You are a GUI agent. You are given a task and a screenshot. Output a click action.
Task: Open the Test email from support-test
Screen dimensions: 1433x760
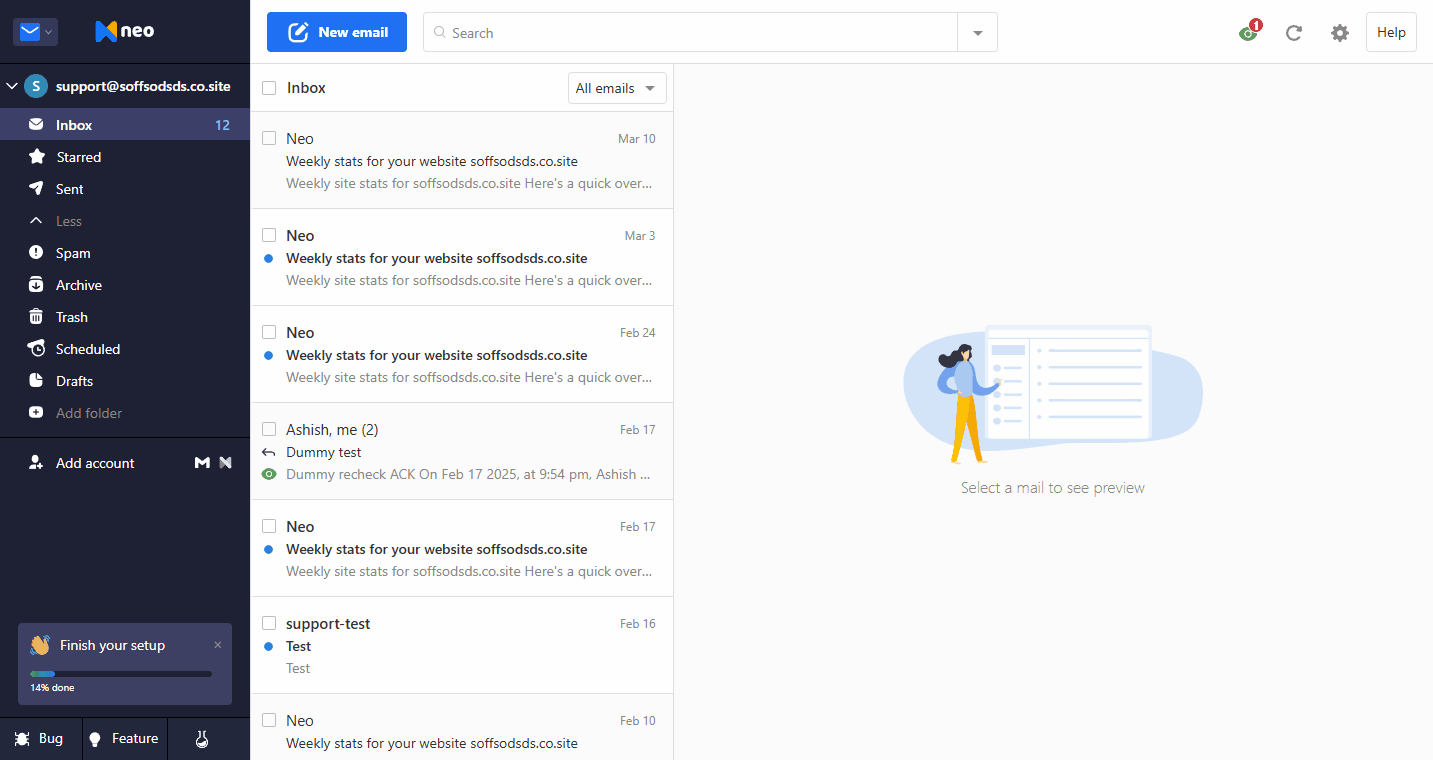(462, 645)
